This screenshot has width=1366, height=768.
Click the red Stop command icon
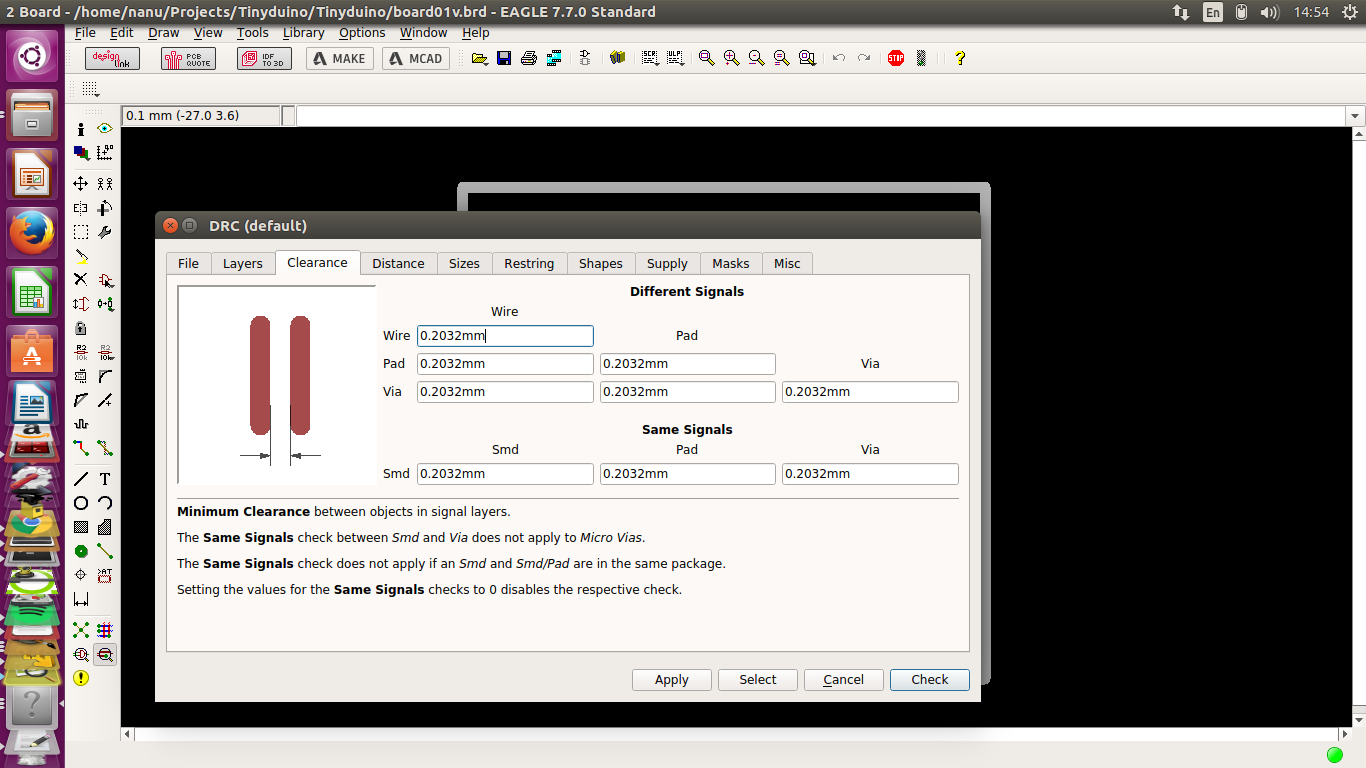tap(895, 58)
